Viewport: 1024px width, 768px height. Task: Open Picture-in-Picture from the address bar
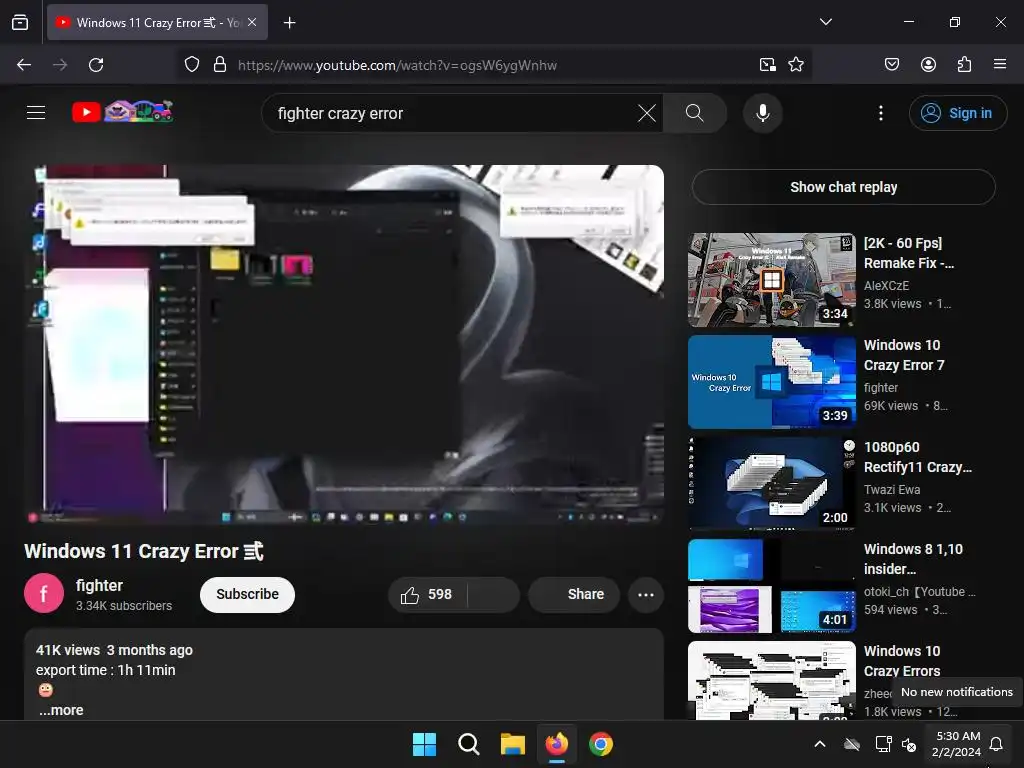(767, 65)
